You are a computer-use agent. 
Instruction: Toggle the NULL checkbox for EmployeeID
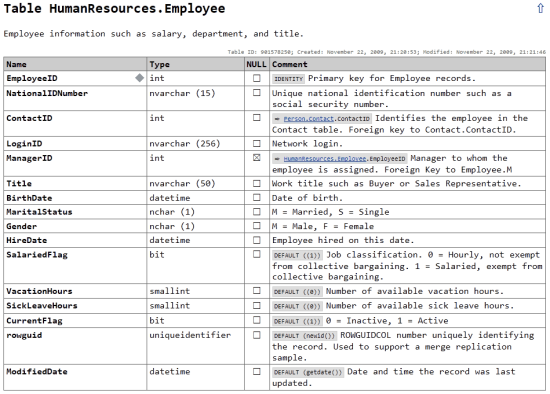point(257,78)
